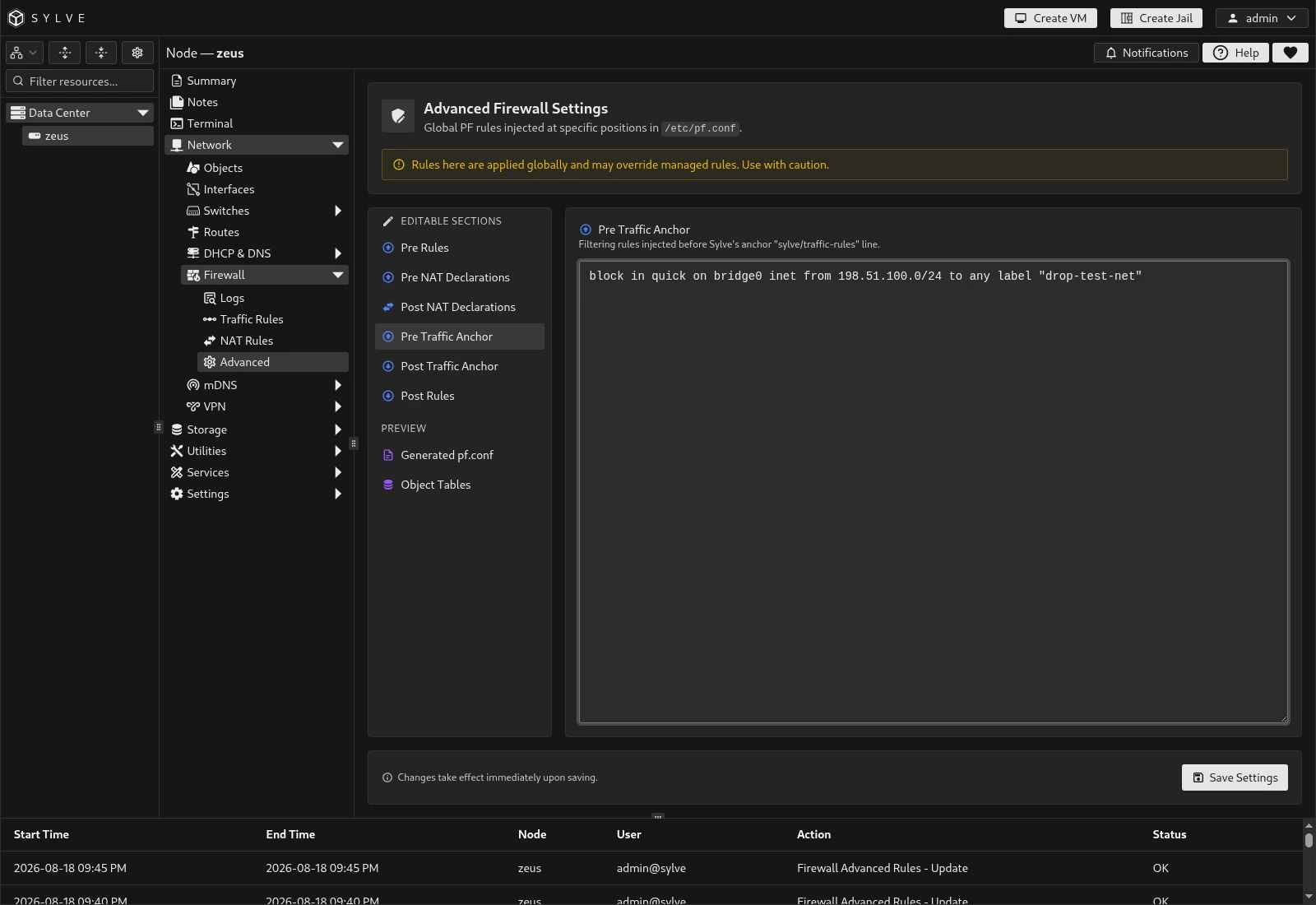Select the Pre NAT Declarations section

point(460,277)
